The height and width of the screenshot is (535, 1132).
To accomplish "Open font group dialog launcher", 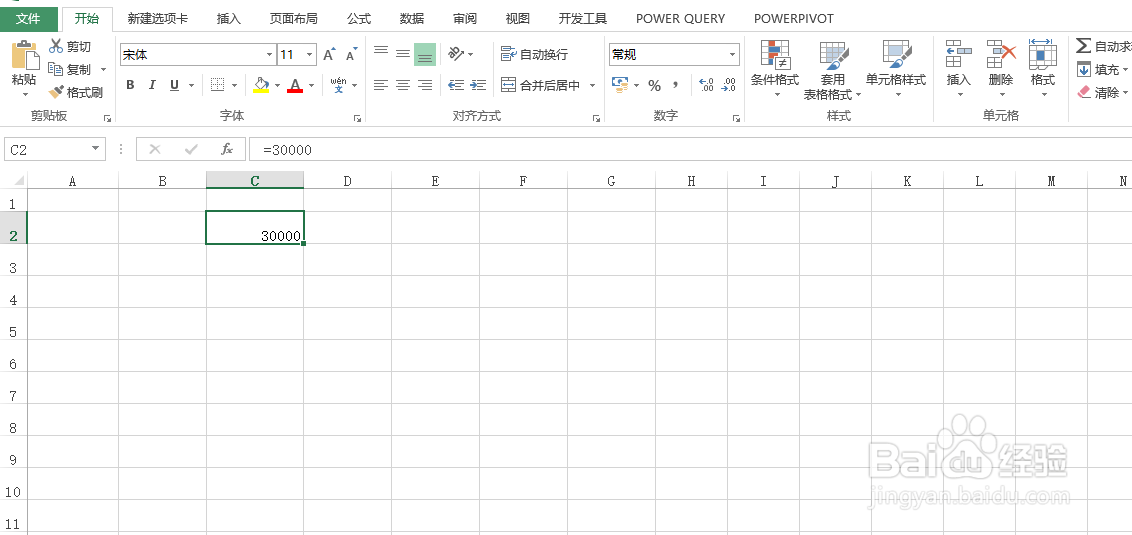I will point(357,118).
